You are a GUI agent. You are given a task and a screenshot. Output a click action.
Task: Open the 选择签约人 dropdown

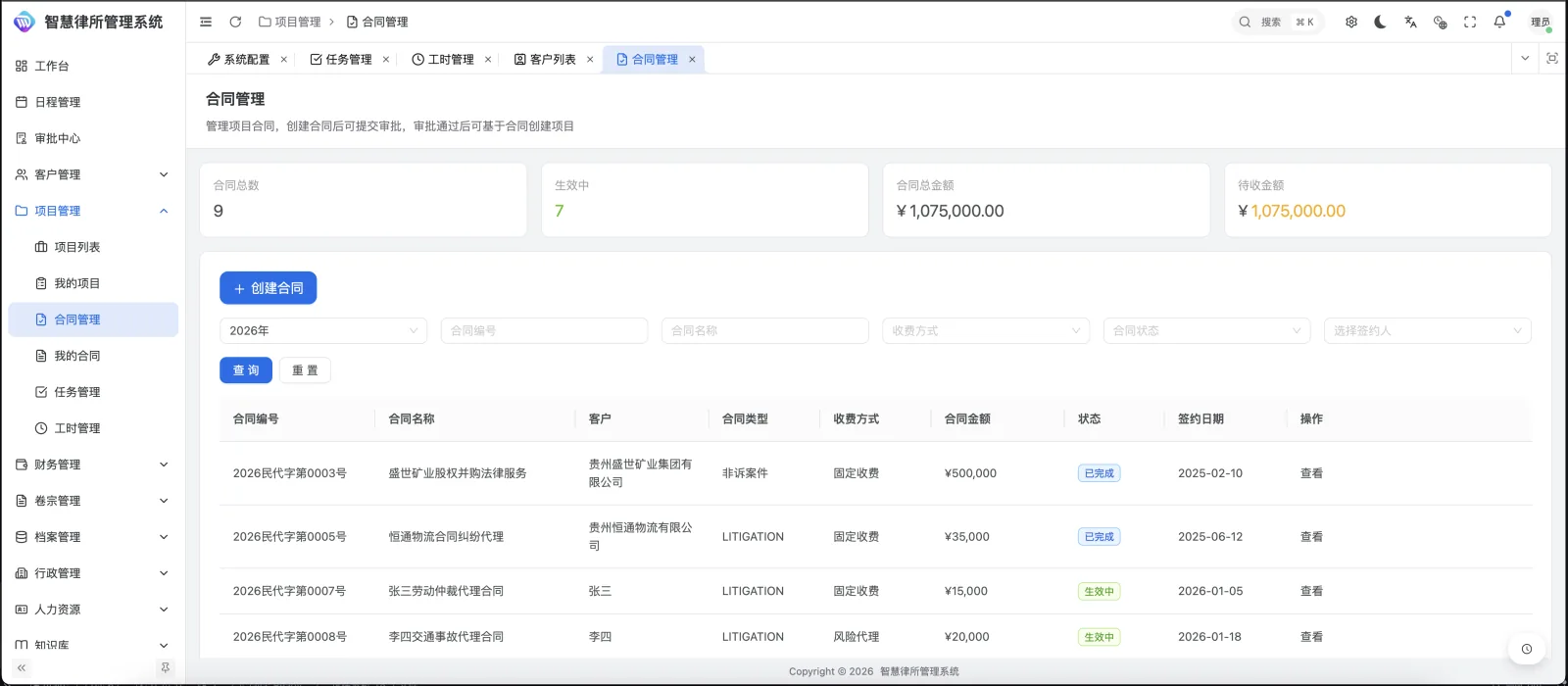click(1428, 331)
